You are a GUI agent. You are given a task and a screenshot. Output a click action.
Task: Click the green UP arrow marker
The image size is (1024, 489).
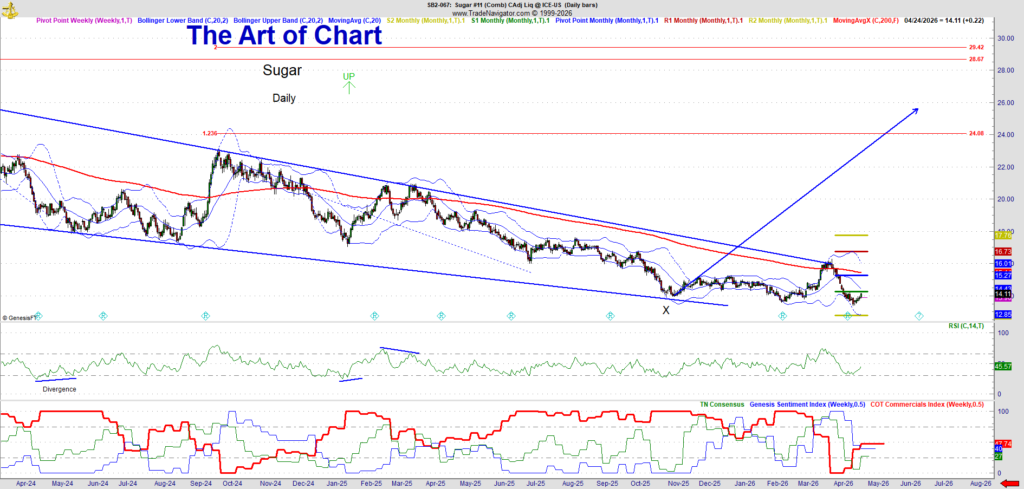349,83
